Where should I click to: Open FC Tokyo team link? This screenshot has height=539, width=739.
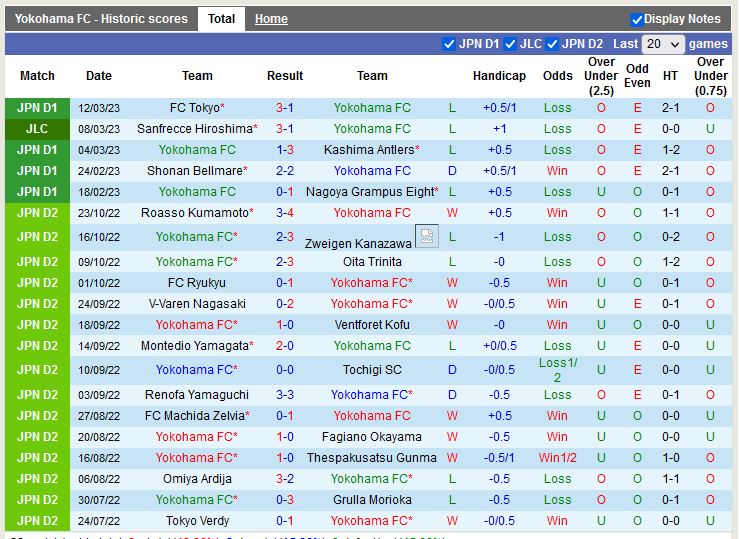(x=197, y=108)
